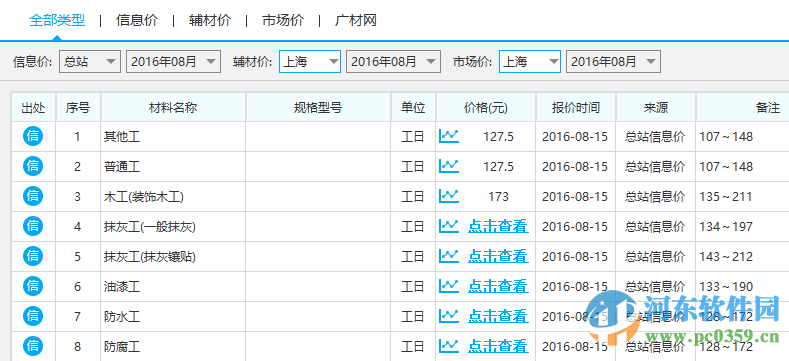Click price 127.5 in the 普通工 row
This screenshot has width=789, height=361.
click(x=498, y=167)
